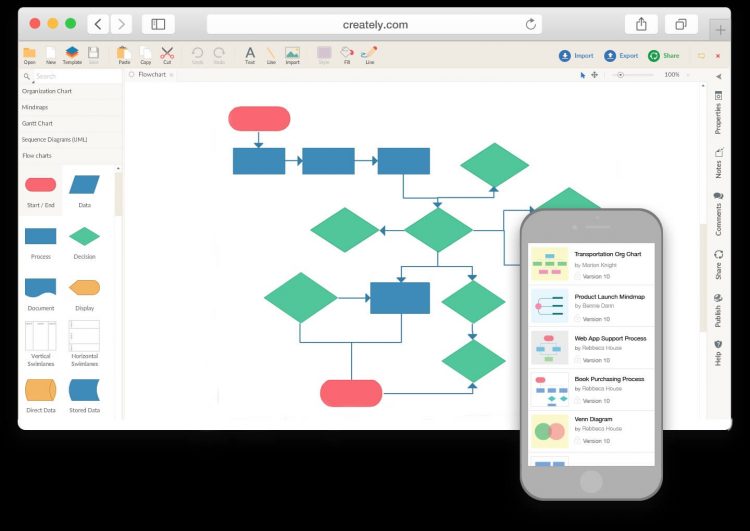This screenshot has height=531, width=750.
Task: Toggle the Safari sidebar button
Action: click(x=158, y=24)
